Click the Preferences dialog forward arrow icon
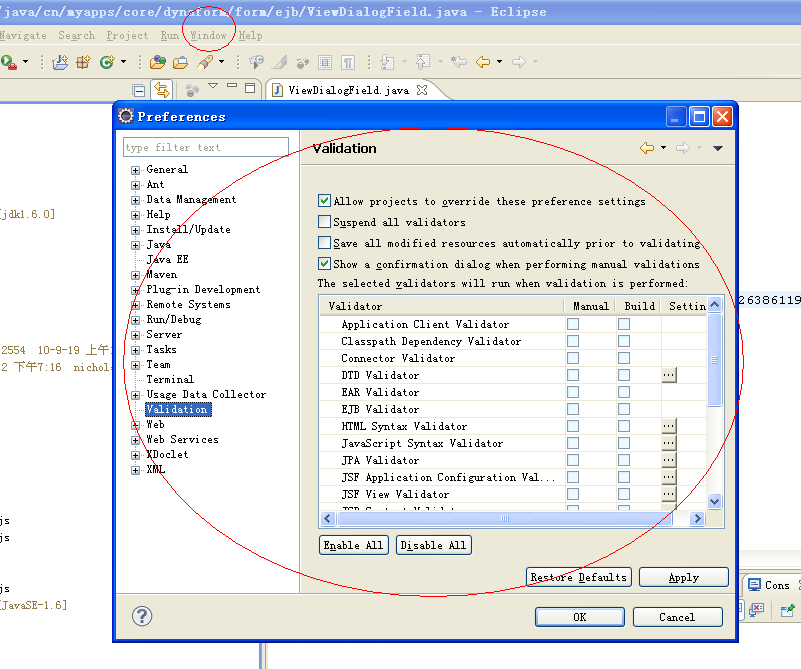The width and height of the screenshot is (801, 669). click(x=682, y=148)
